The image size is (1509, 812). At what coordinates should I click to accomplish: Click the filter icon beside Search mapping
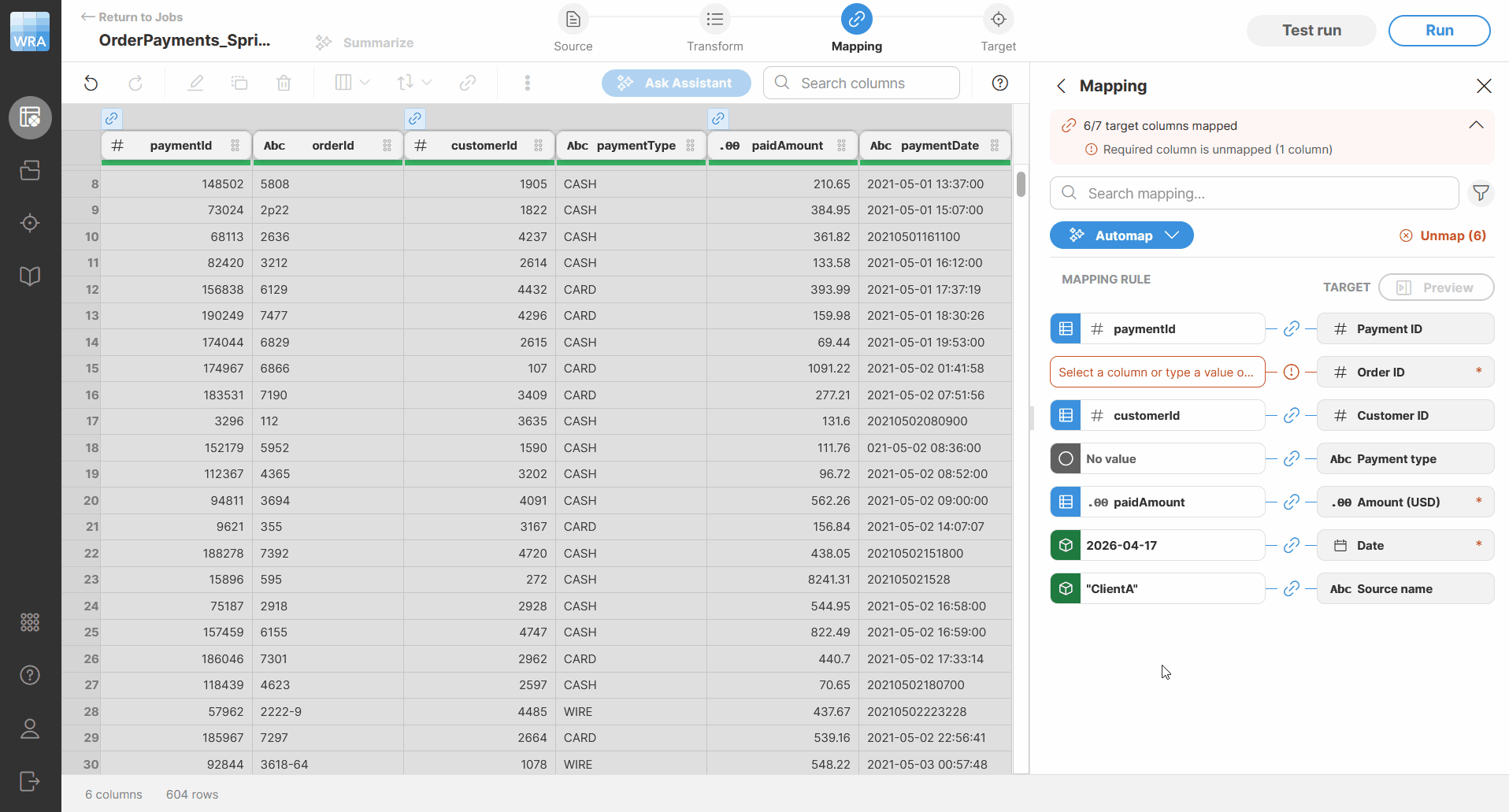(1481, 193)
